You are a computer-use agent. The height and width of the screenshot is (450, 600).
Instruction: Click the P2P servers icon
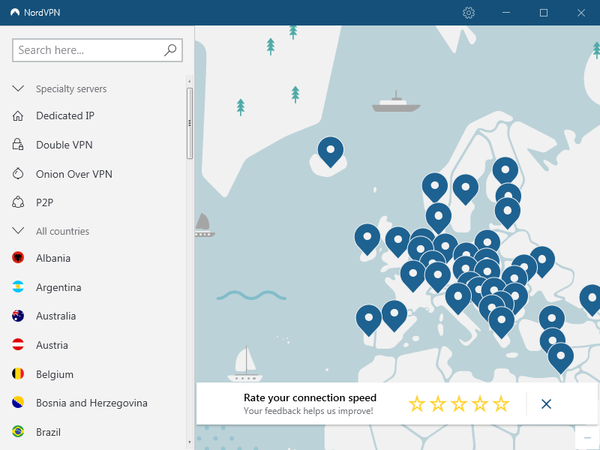(18, 202)
